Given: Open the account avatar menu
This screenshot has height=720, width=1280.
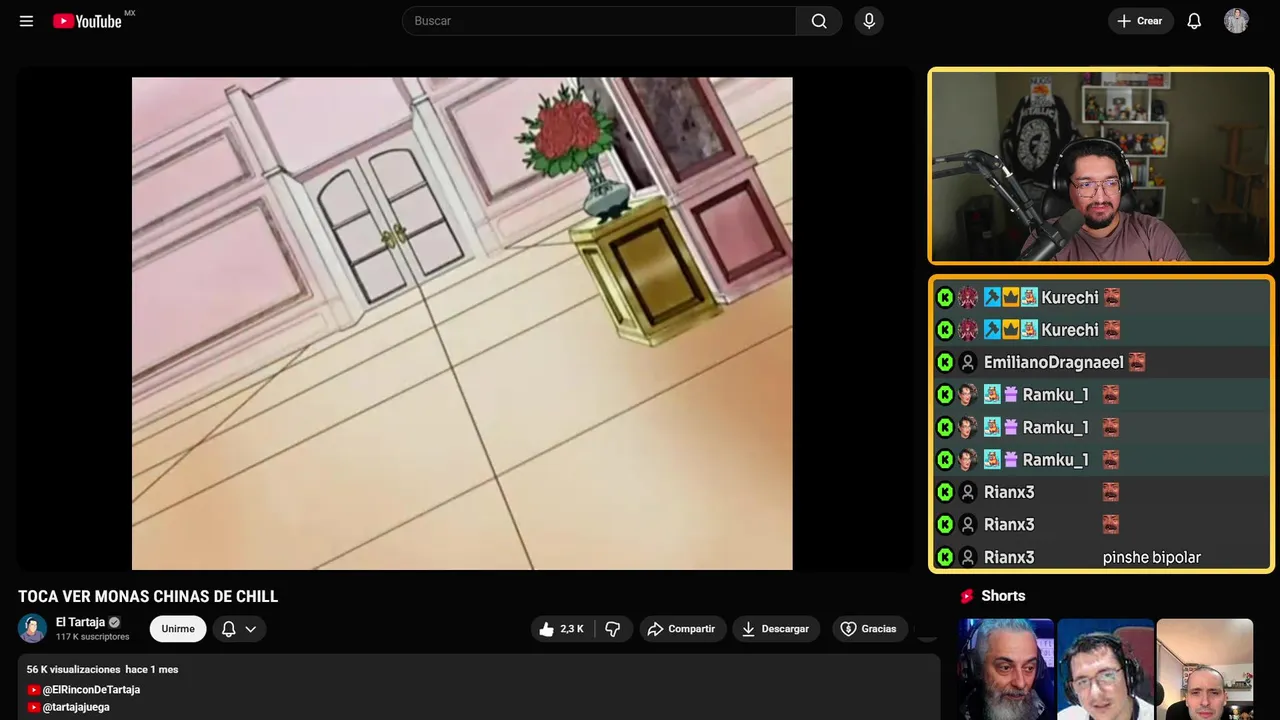Looking at the screenshot, I should click(x=1236, y=21).
